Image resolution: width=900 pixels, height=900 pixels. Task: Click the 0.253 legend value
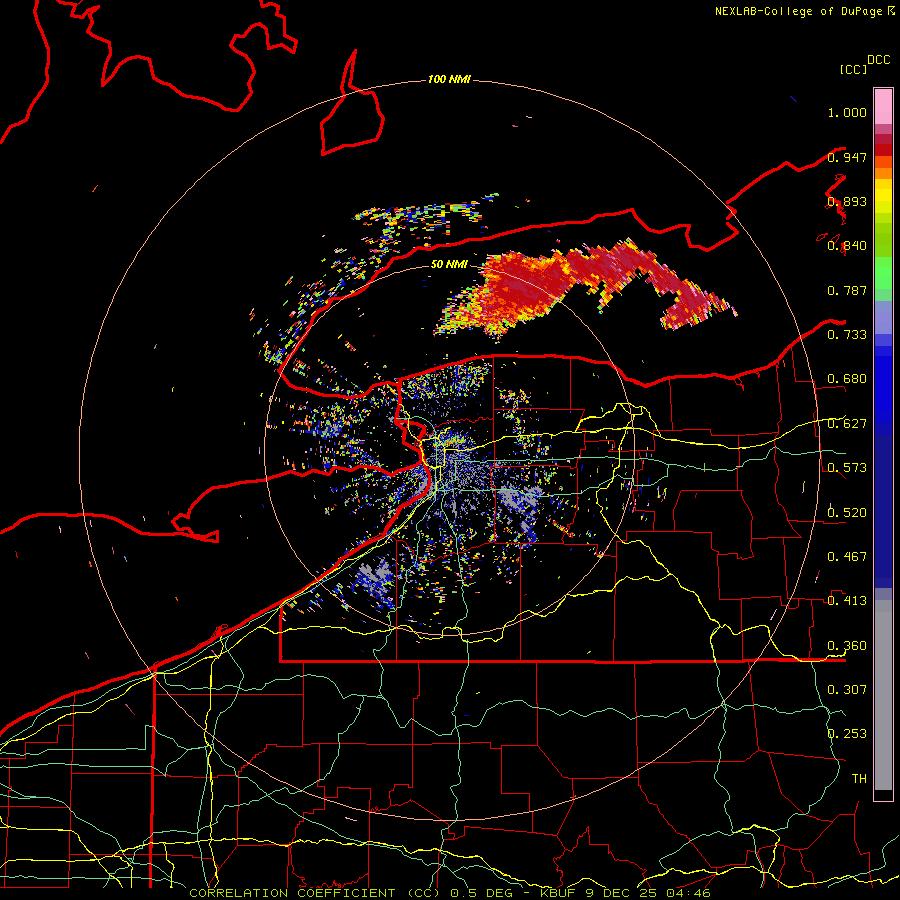point(847,734)
